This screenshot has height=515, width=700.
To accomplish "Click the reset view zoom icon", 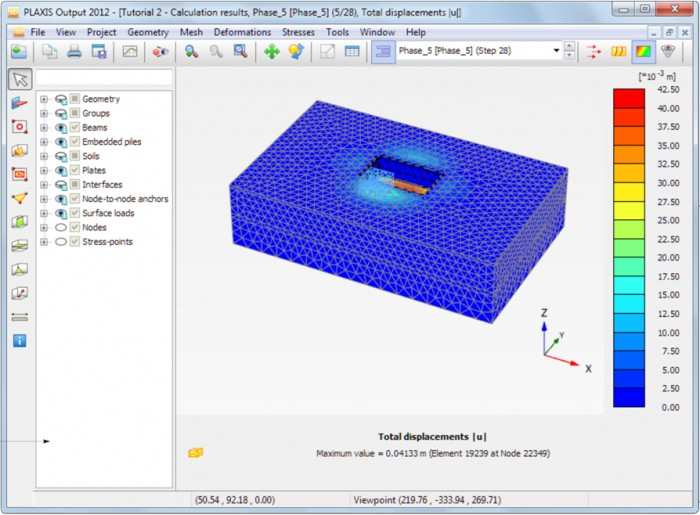I will point(240,51).
